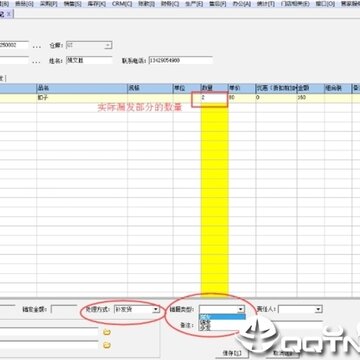Select the quantity cell containing 2
Viewport: 360px width, 360px height.
click(x=214, y=98)
